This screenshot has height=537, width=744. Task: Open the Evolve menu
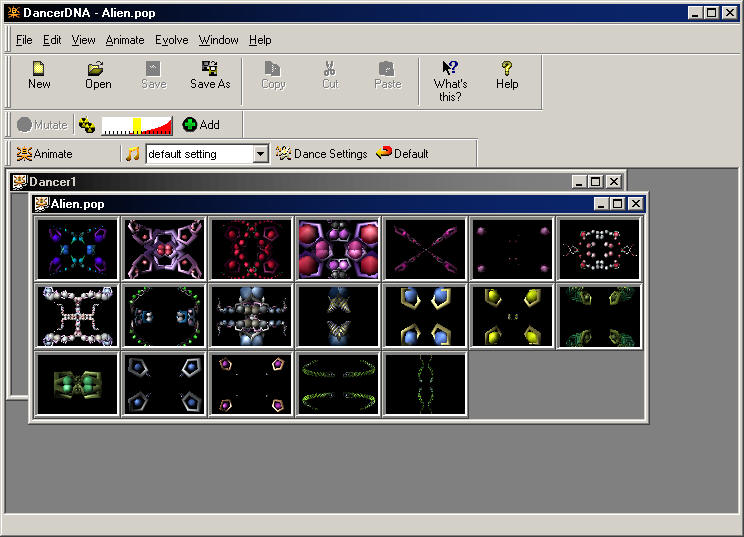pyautogui.click(x=171, y=40)
